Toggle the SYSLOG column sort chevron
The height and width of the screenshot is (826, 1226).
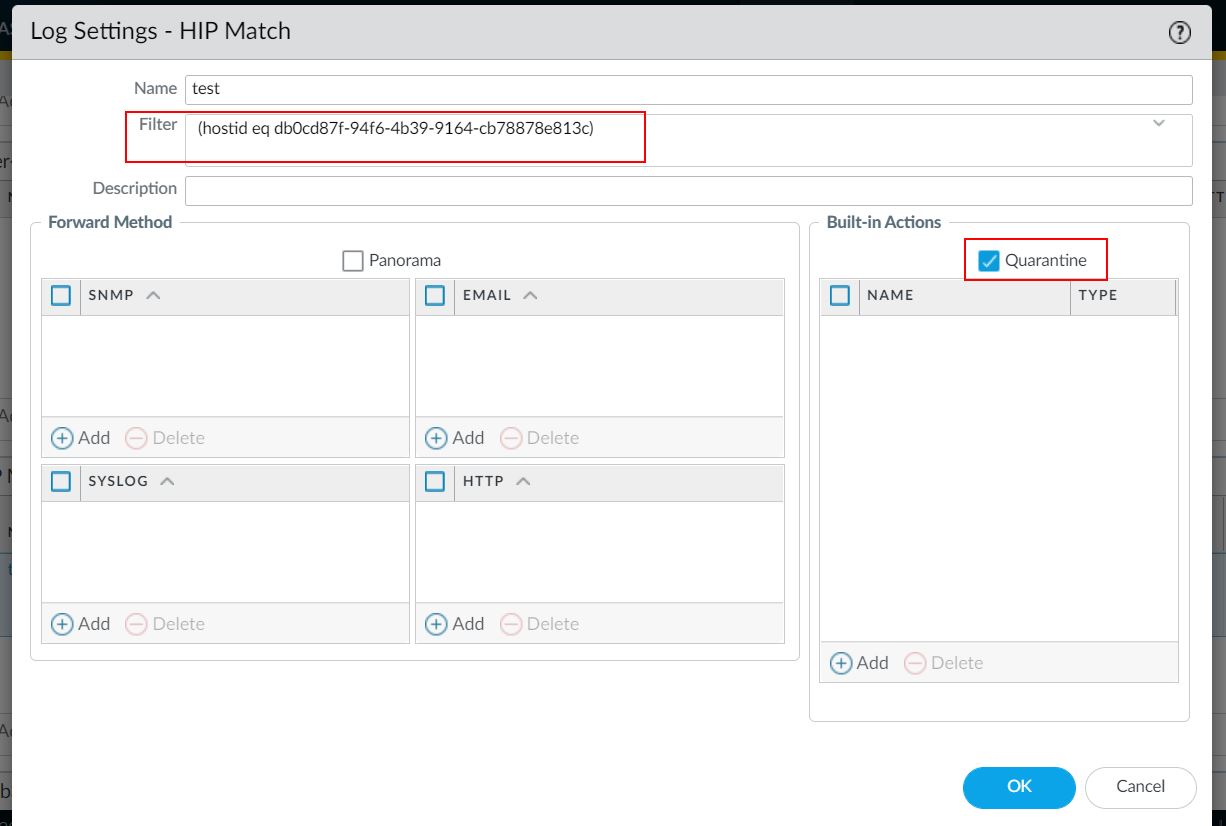pos(167,481)
